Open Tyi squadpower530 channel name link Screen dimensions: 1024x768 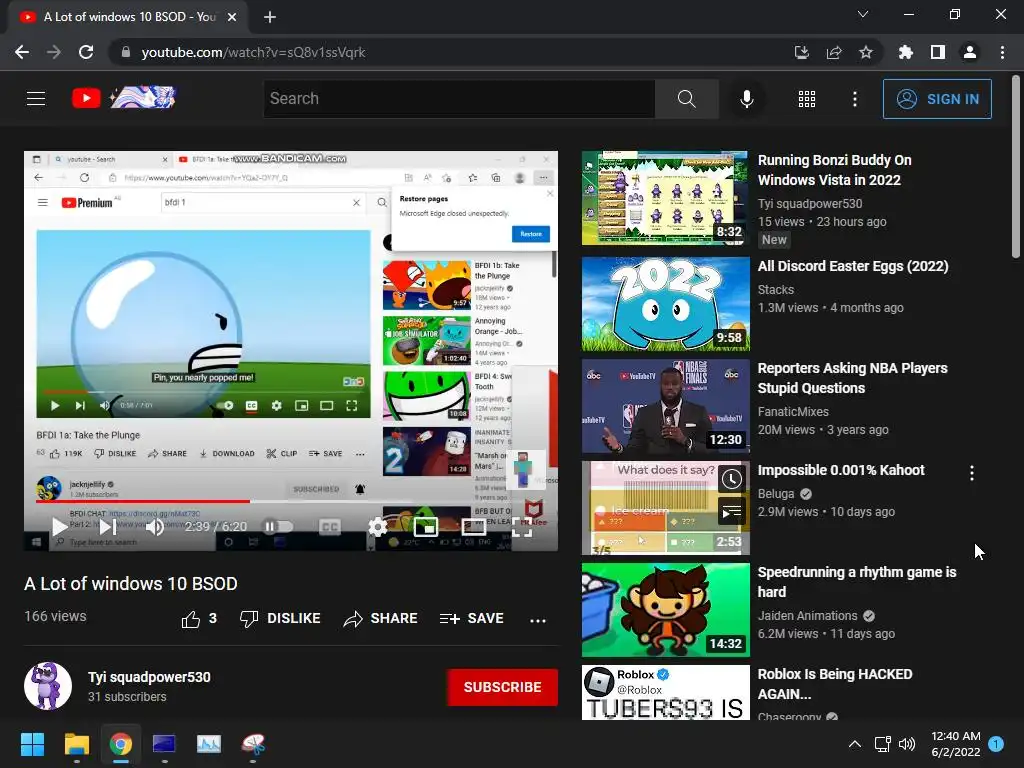point(149,677)
